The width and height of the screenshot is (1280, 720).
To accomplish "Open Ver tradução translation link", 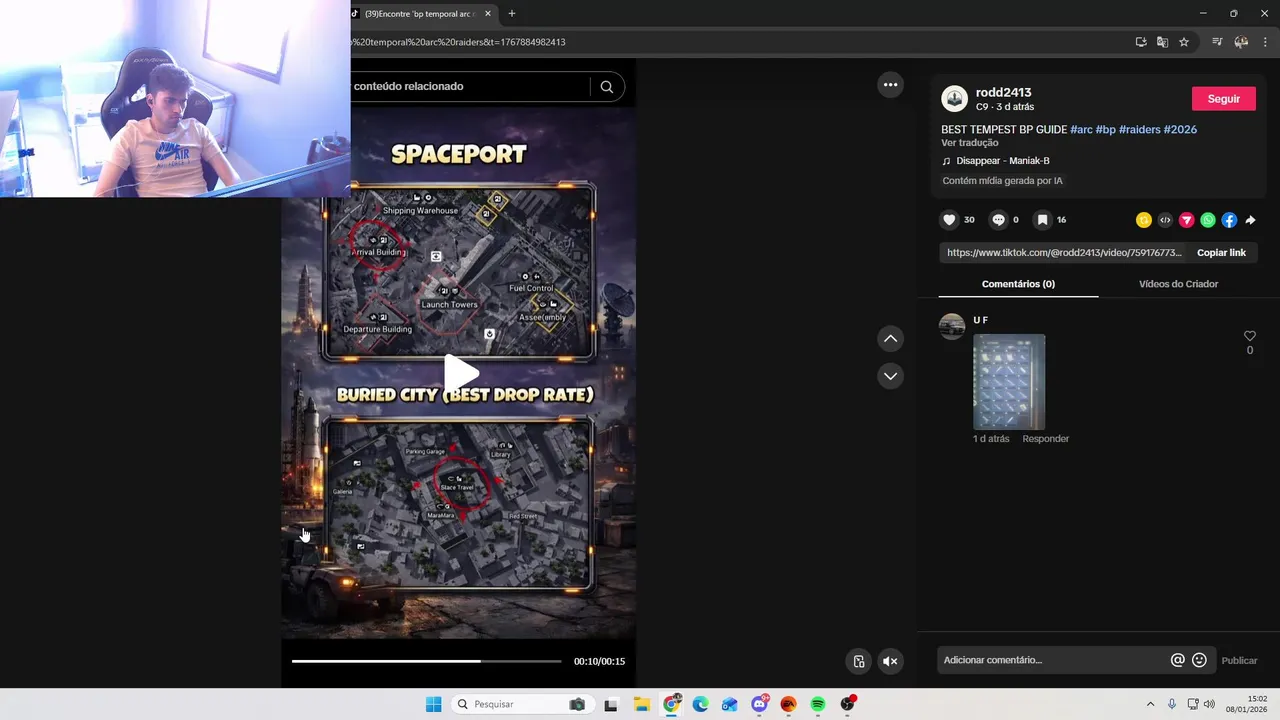I will click(970, 143).
